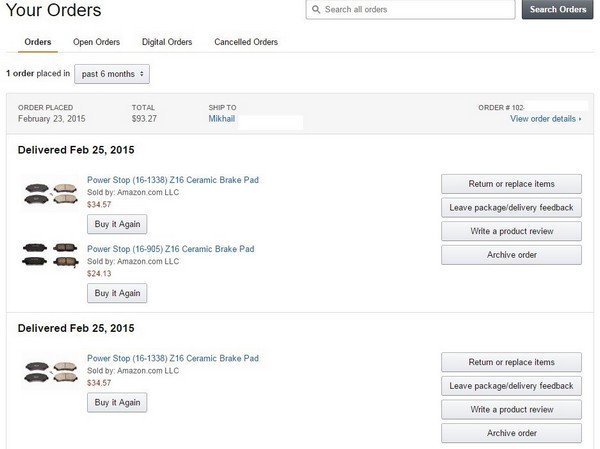Open the 16-905 brake pad thumbnail
600x449 pixels.
point(50,255)
